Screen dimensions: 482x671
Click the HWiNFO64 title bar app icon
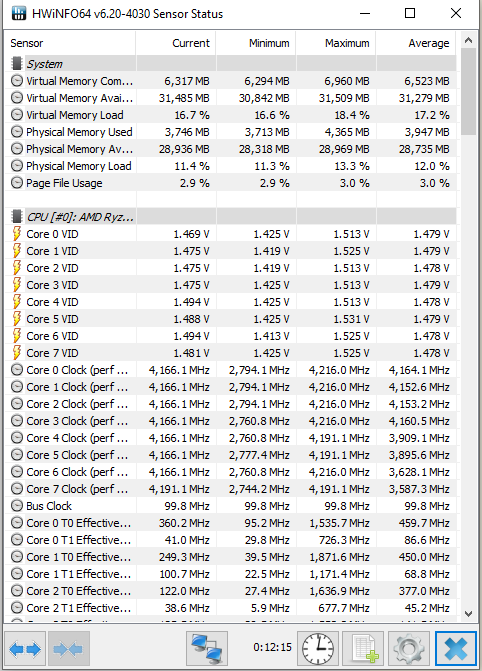(x=18, y=13)
